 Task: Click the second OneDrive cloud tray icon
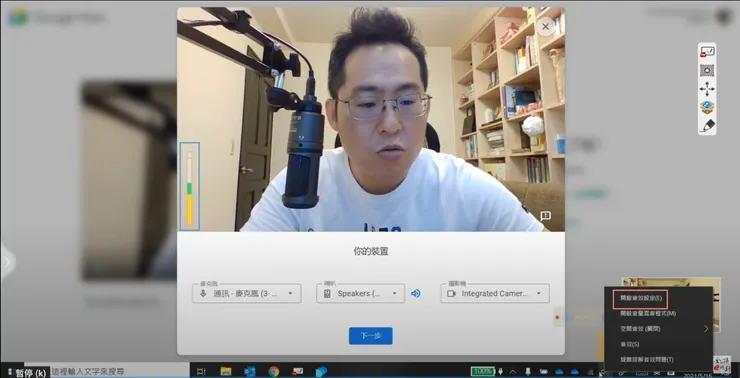pos(574,371)
